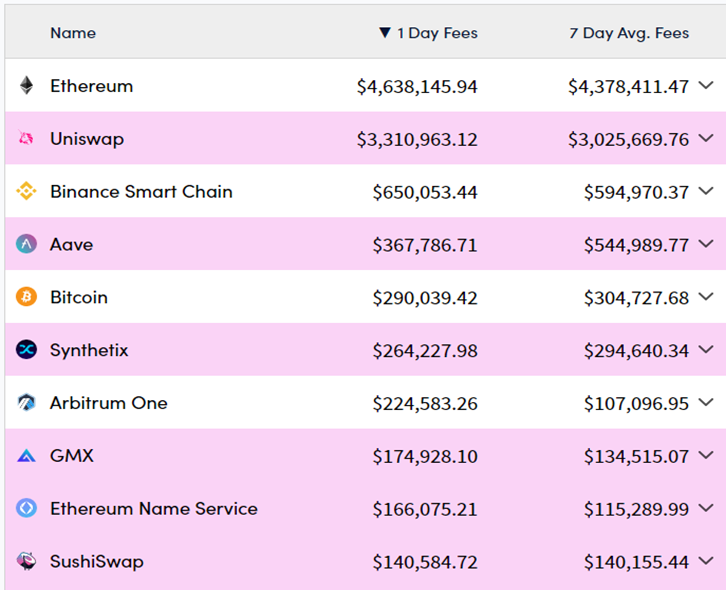This screenshot has width=726, height=590.
Task: Select the $174,928.10 fee value
Action: coord(425,456)
